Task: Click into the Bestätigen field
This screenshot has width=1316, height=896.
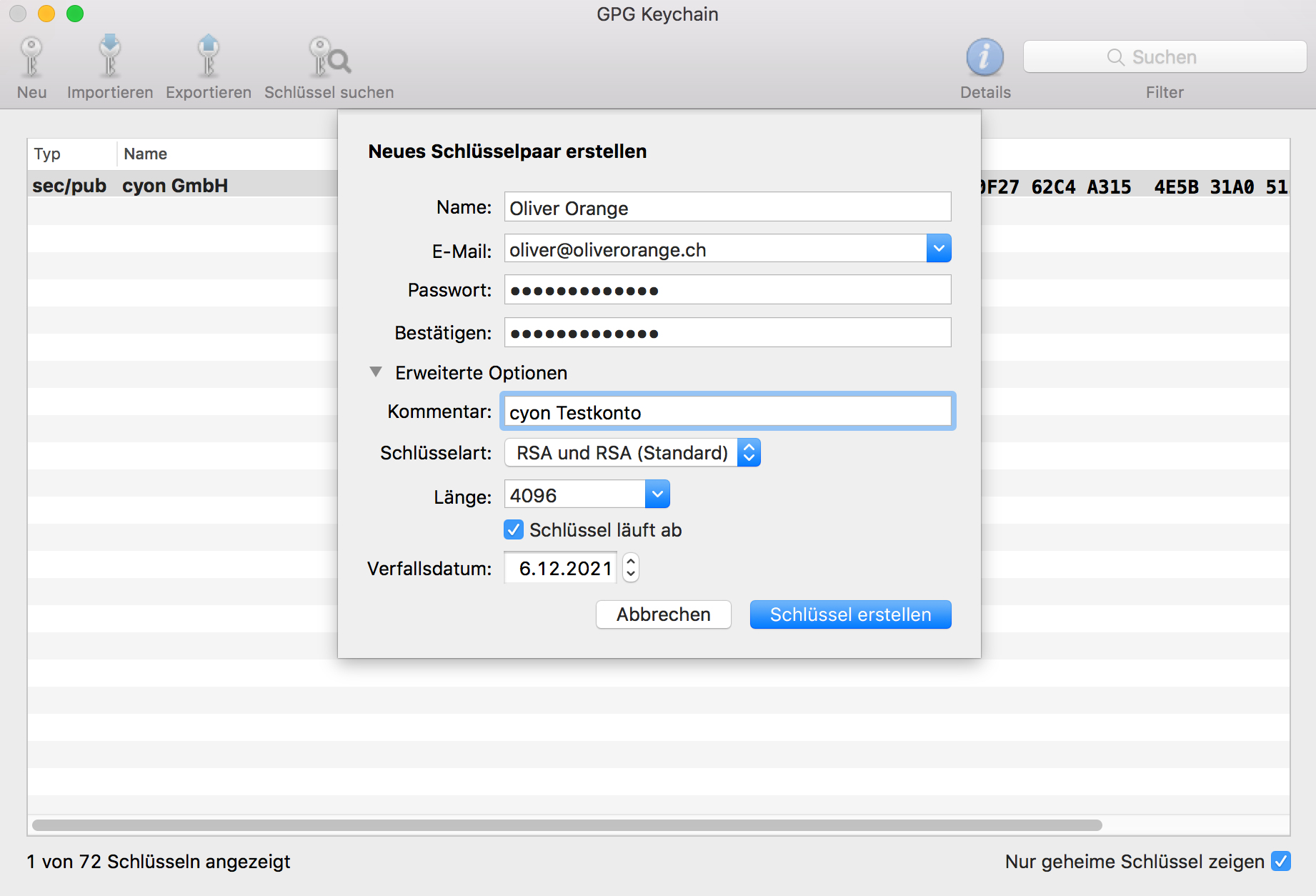Action: [727, 333]
